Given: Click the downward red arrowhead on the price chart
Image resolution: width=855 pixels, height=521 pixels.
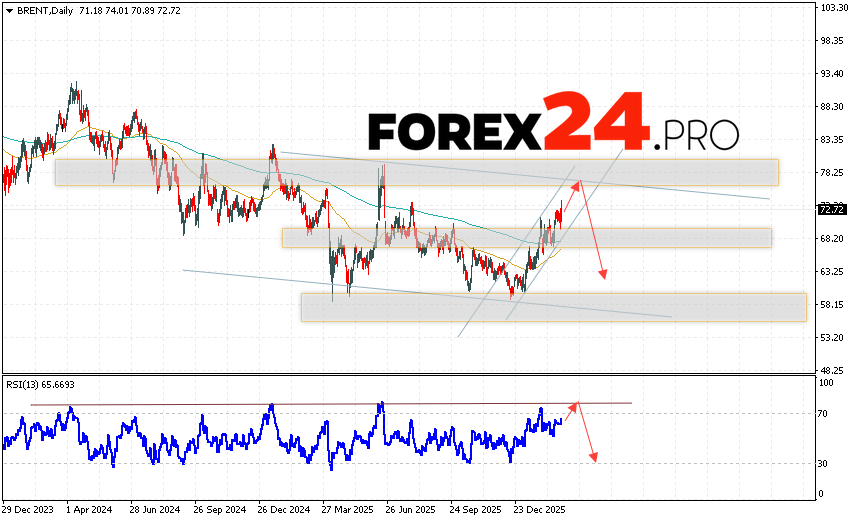Looking at the screenshot, I should [x=603, y=272].
